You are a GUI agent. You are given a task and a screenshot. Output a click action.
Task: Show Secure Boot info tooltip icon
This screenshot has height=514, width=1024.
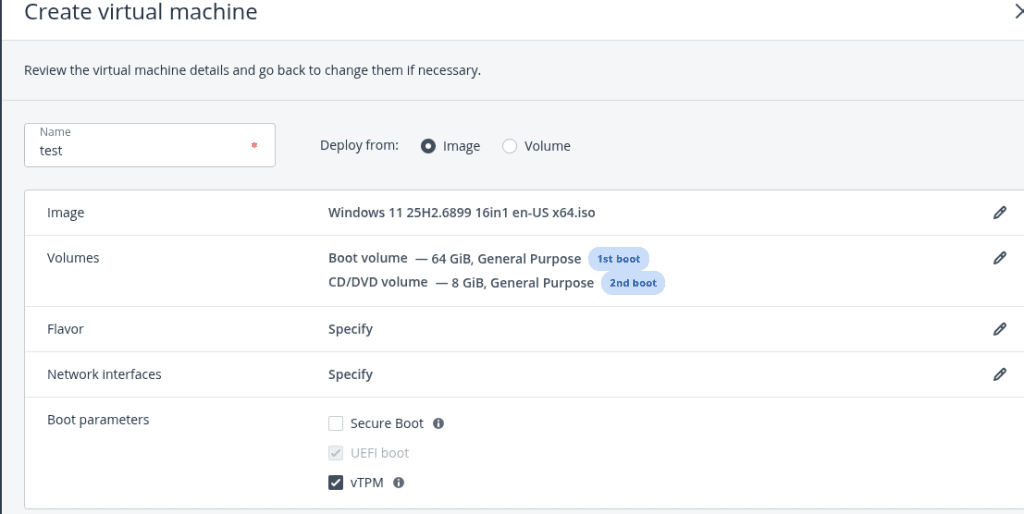click(x=438, y=424)
